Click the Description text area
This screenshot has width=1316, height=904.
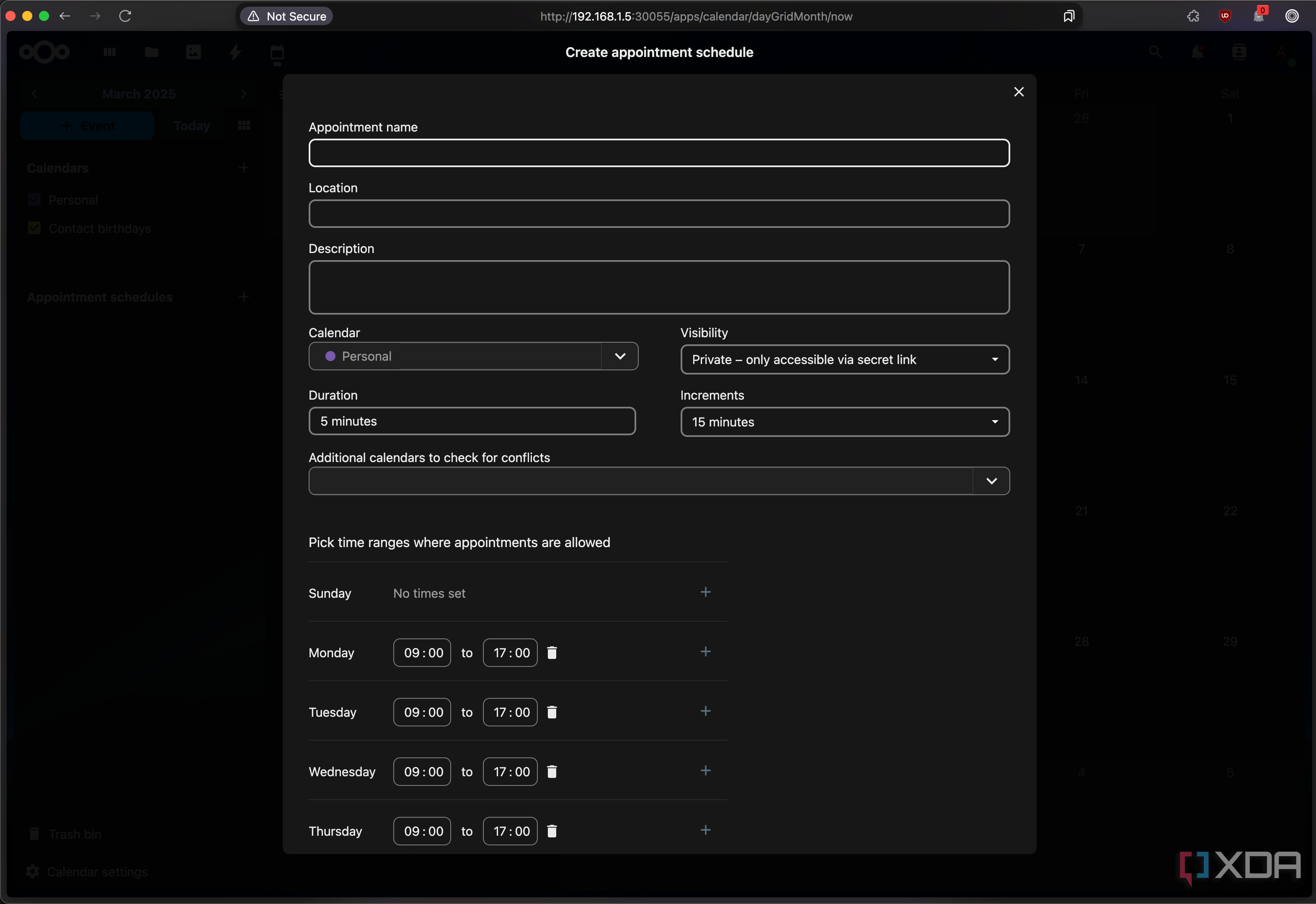tap(658, 287)
